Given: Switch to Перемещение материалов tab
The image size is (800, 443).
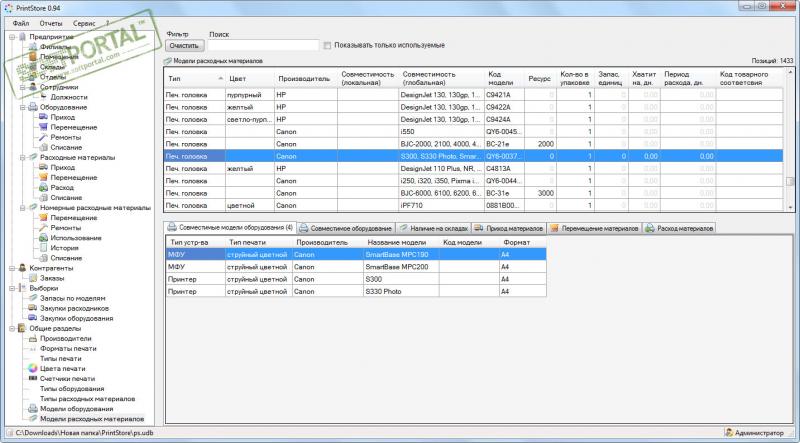Looking at the screenshot, I should point(594,229).
